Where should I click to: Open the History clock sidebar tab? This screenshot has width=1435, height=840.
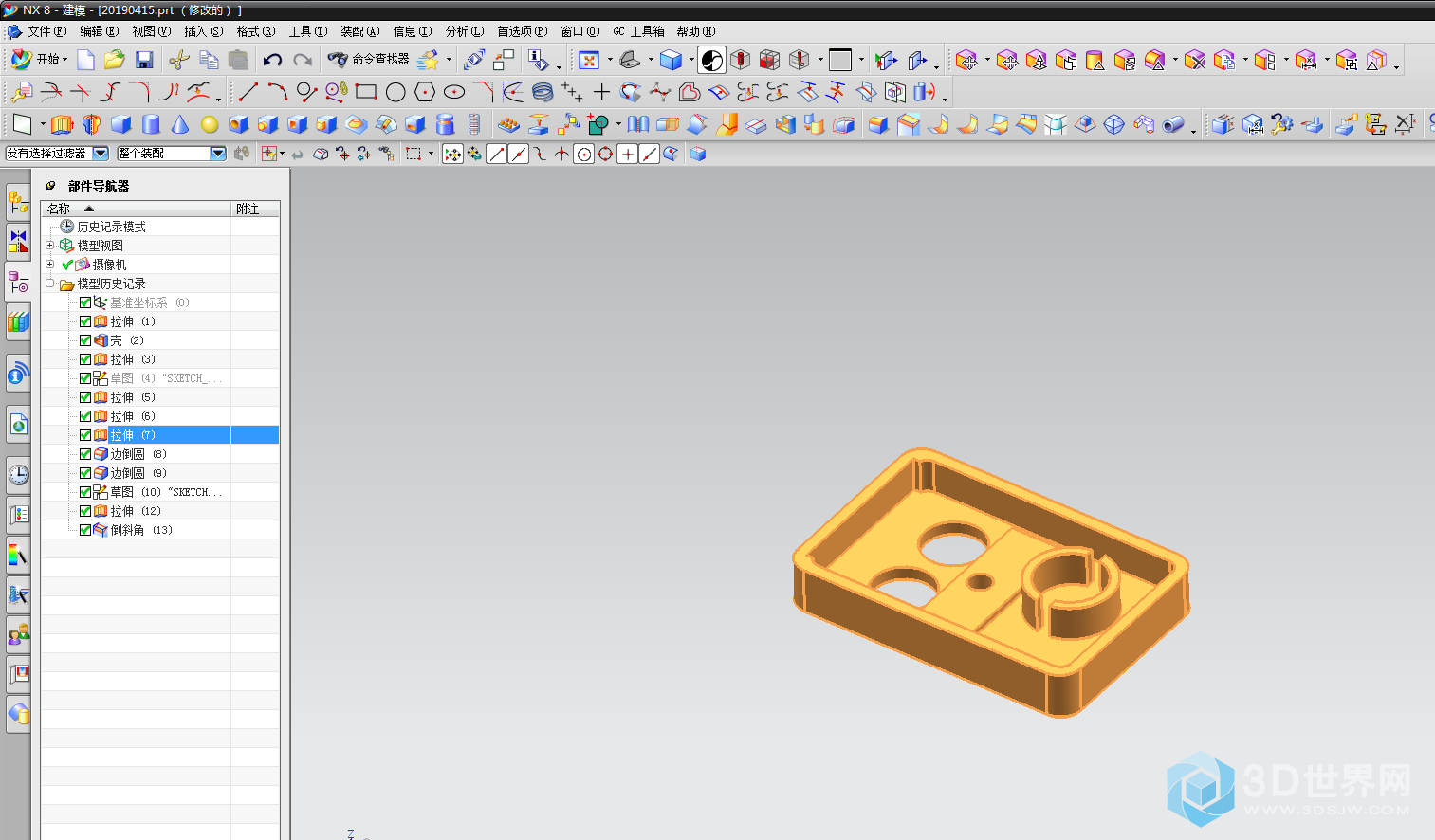point(18,474)
